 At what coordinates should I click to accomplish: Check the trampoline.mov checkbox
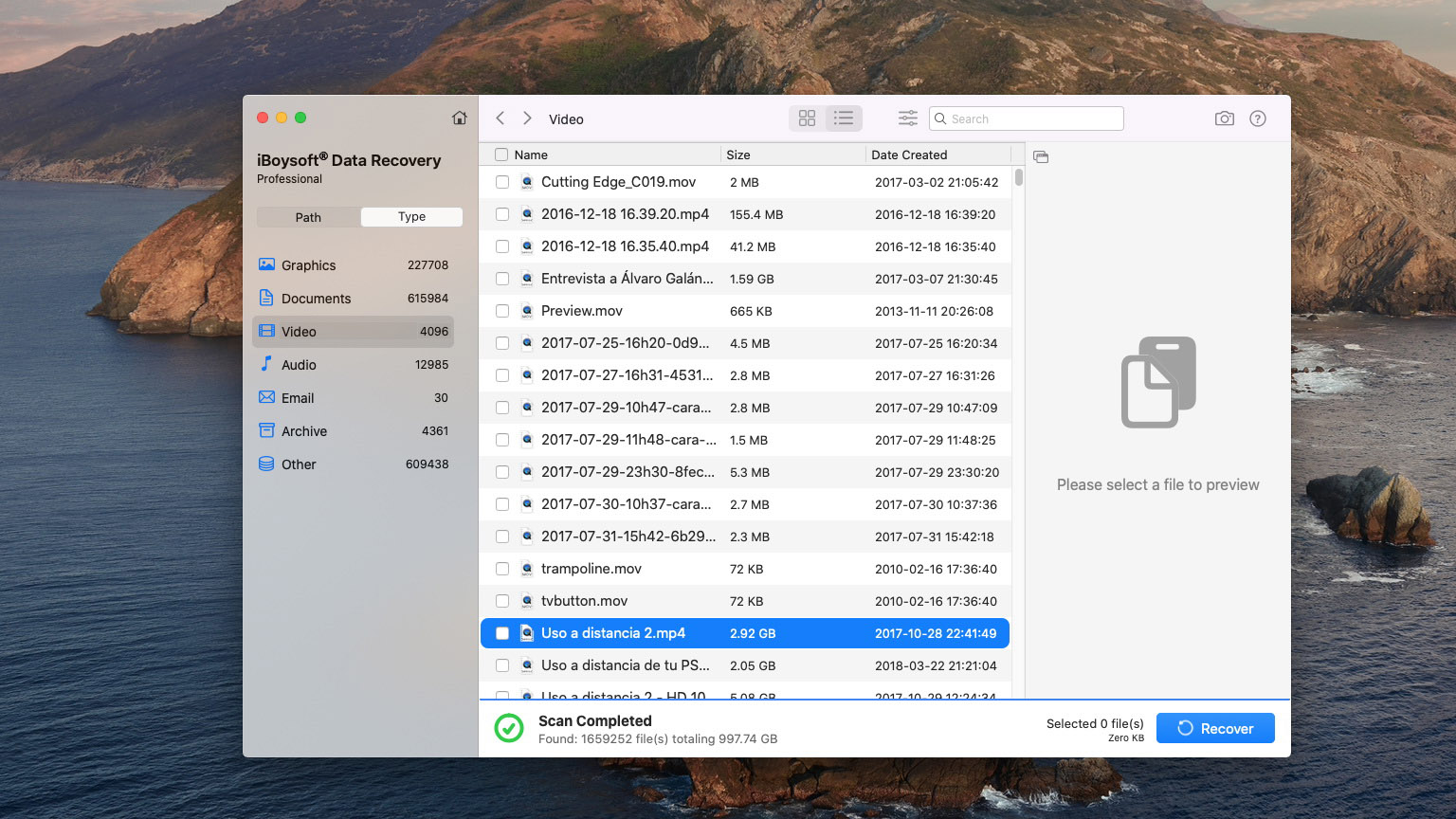[502, 569]
